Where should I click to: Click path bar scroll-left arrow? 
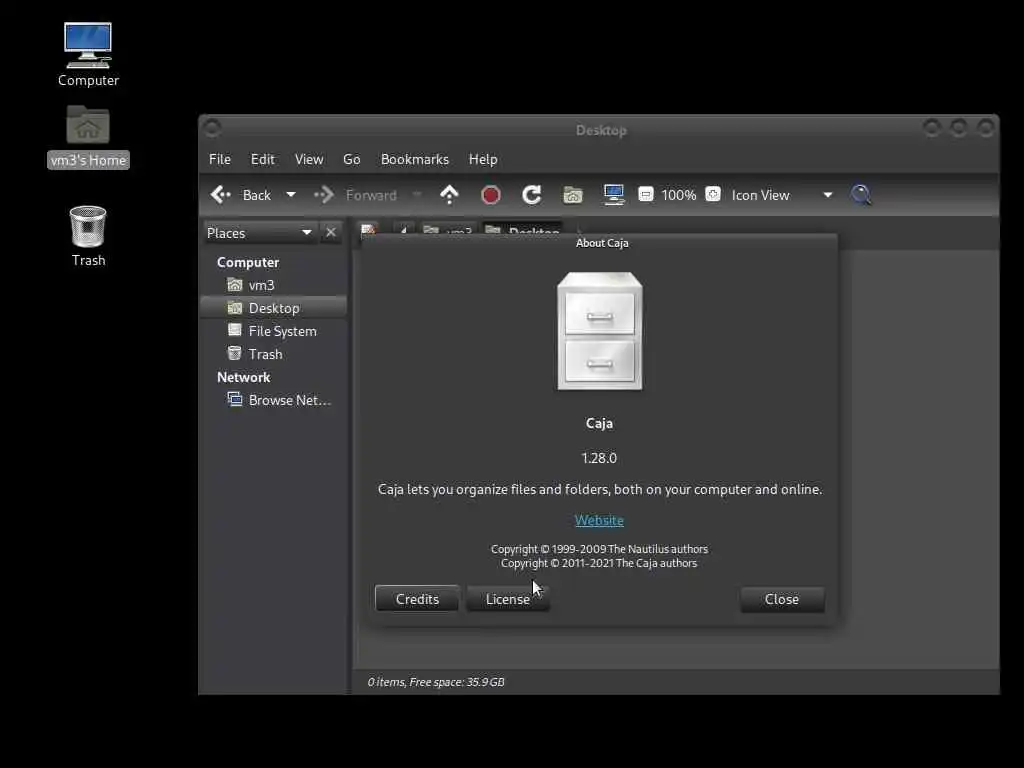(x=404, y=229)
